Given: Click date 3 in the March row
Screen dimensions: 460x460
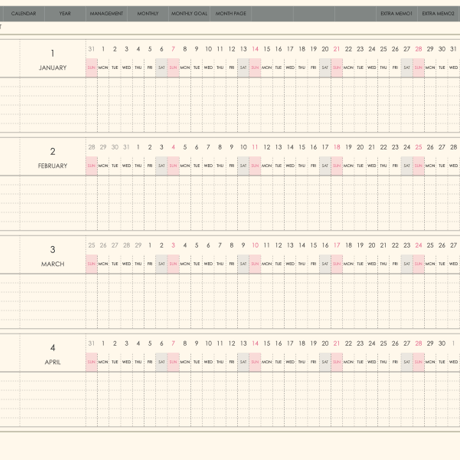Looking at the screenshot, I should pyautogui.click(x=173, y=245).
